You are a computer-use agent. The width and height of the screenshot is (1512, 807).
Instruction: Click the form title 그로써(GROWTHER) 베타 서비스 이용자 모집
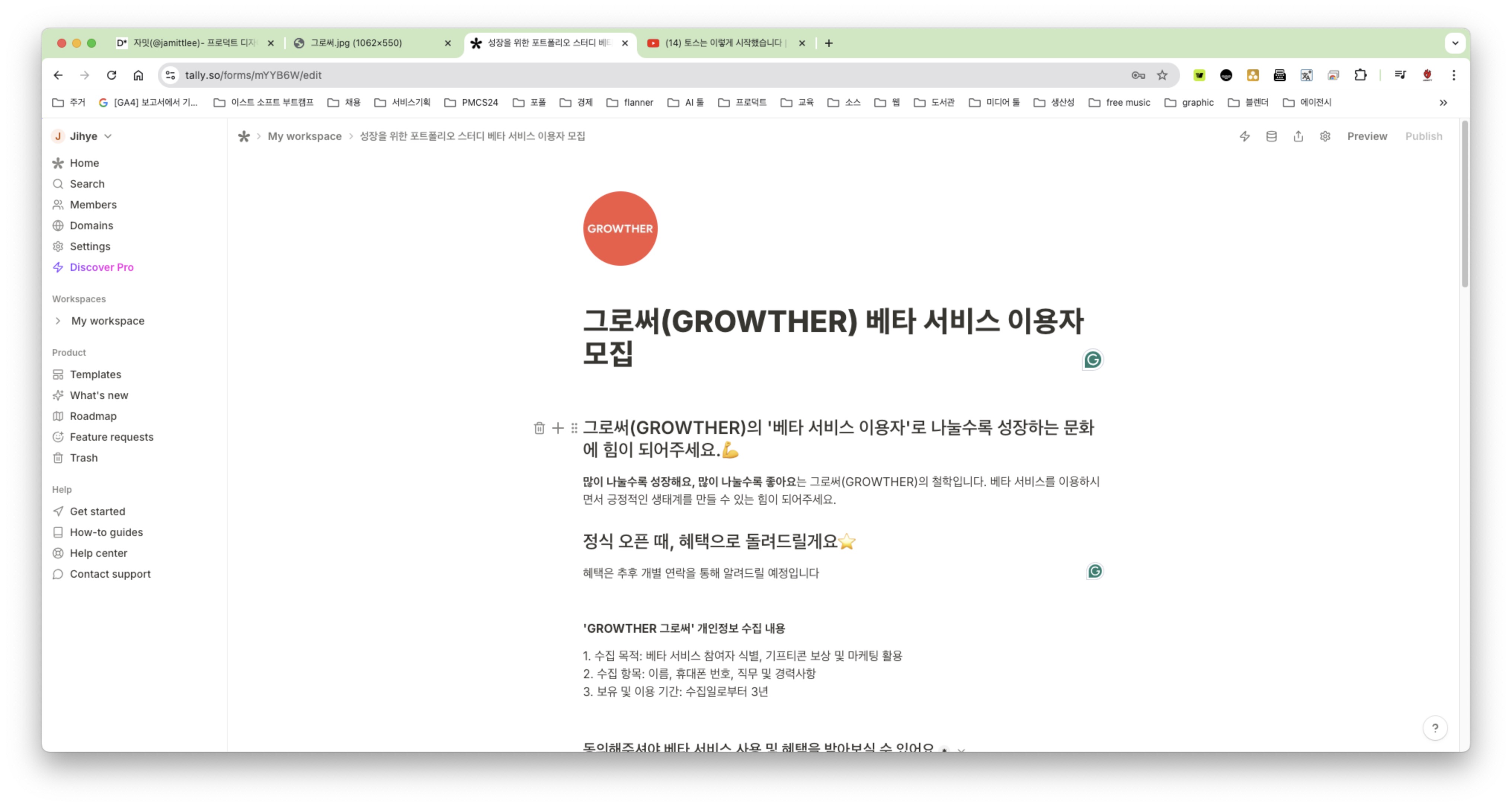[833, 337]
